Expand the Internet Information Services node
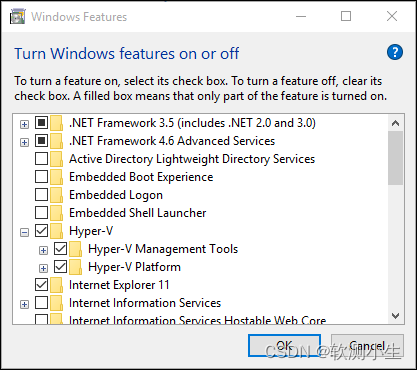 pyautogui.click(x=24, y=304)
